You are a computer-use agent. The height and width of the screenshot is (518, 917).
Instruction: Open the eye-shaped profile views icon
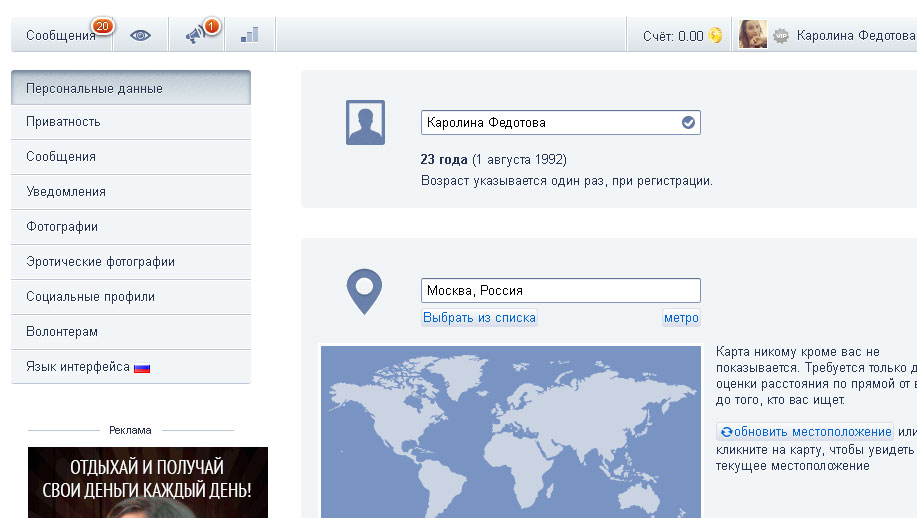[140, 36]
